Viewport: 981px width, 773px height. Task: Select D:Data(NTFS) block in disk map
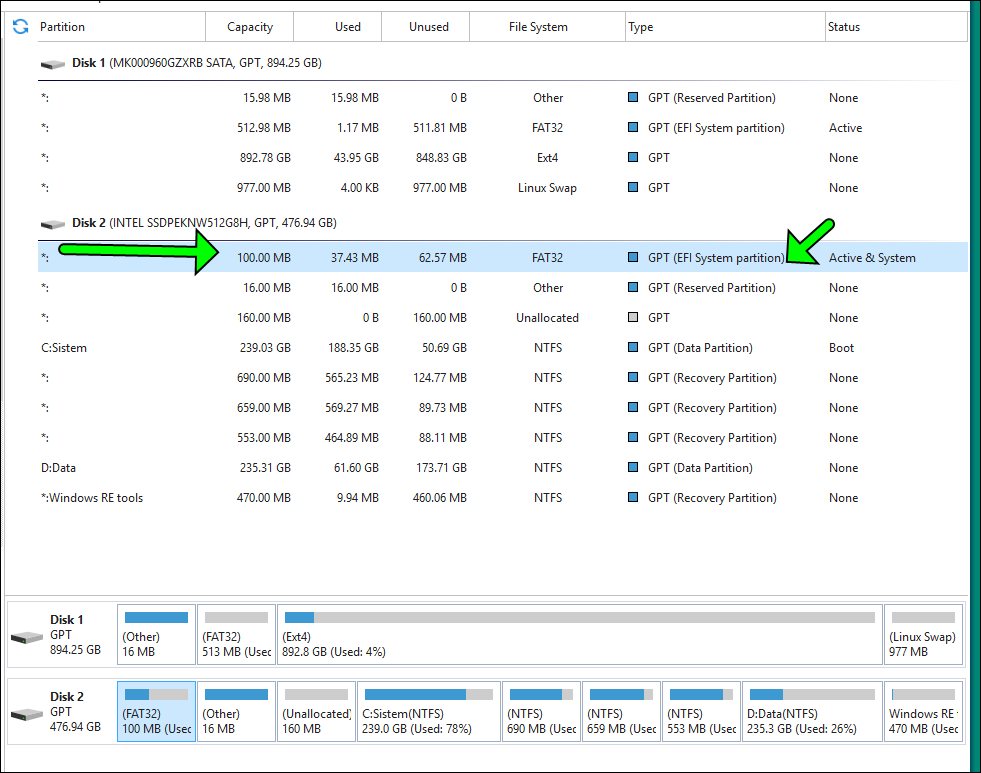point(811,711)
